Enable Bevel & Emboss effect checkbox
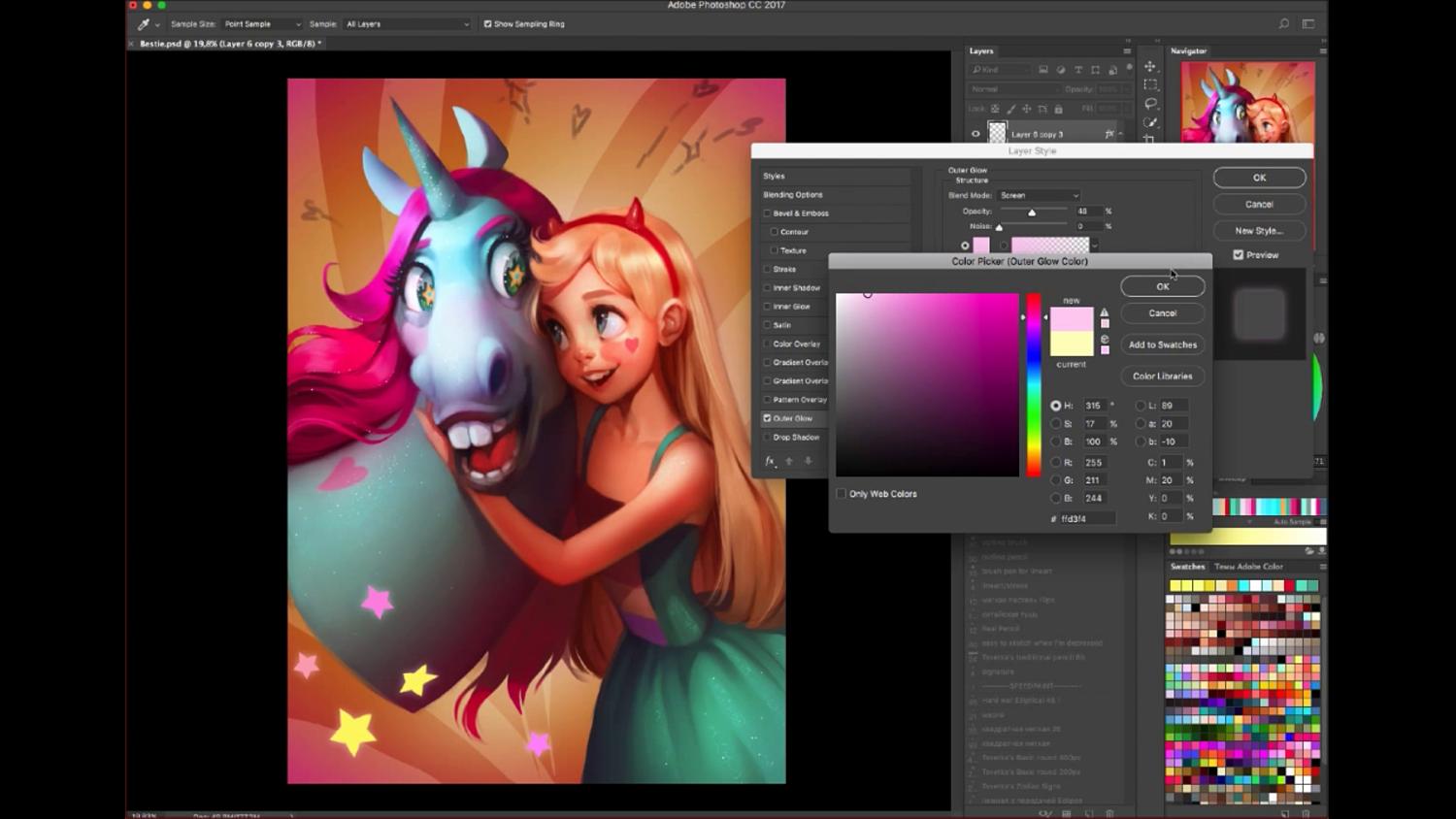The width and height of the screenshot is (1456, 819). pyautogui.click(x=767, y=213)
